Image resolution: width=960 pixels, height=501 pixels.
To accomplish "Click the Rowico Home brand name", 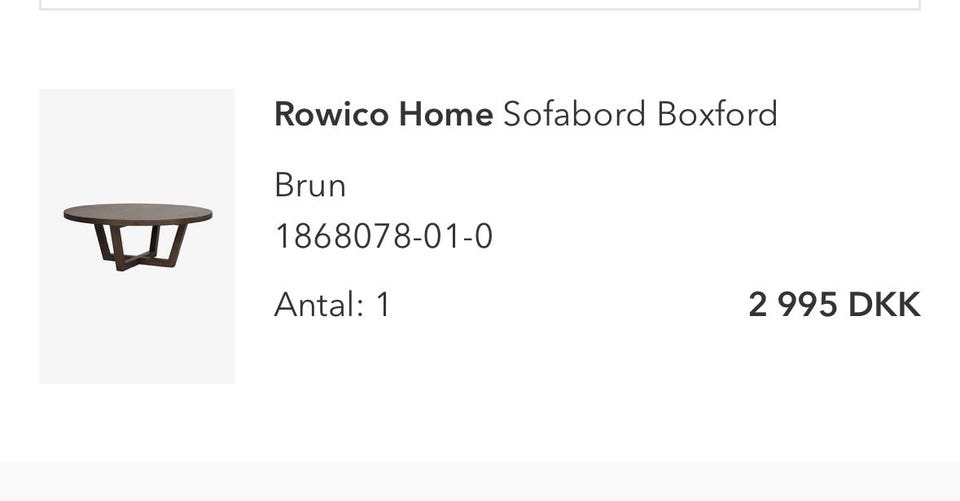I will tap(383, 114).
